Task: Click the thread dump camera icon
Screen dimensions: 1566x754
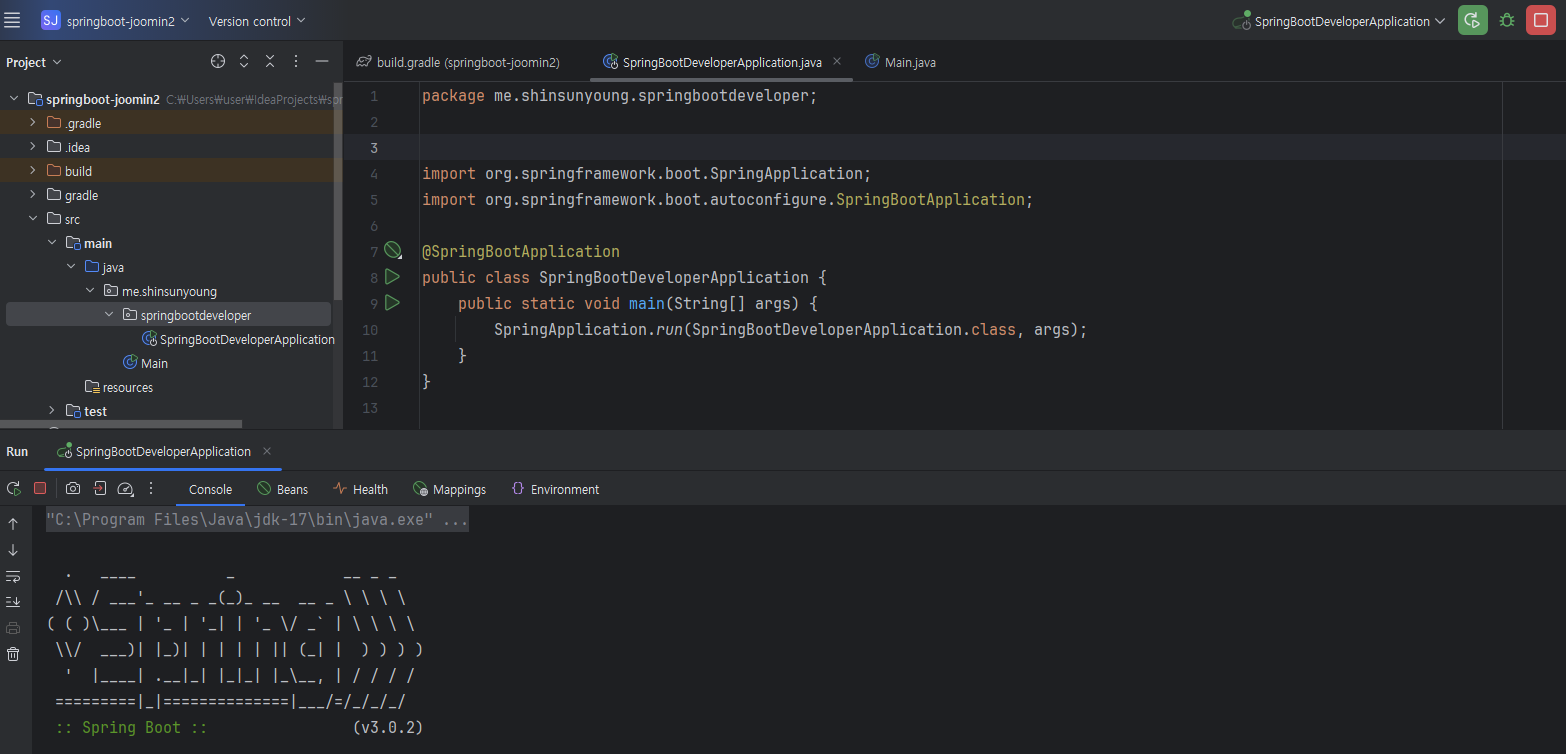Action: coord(73,489)
